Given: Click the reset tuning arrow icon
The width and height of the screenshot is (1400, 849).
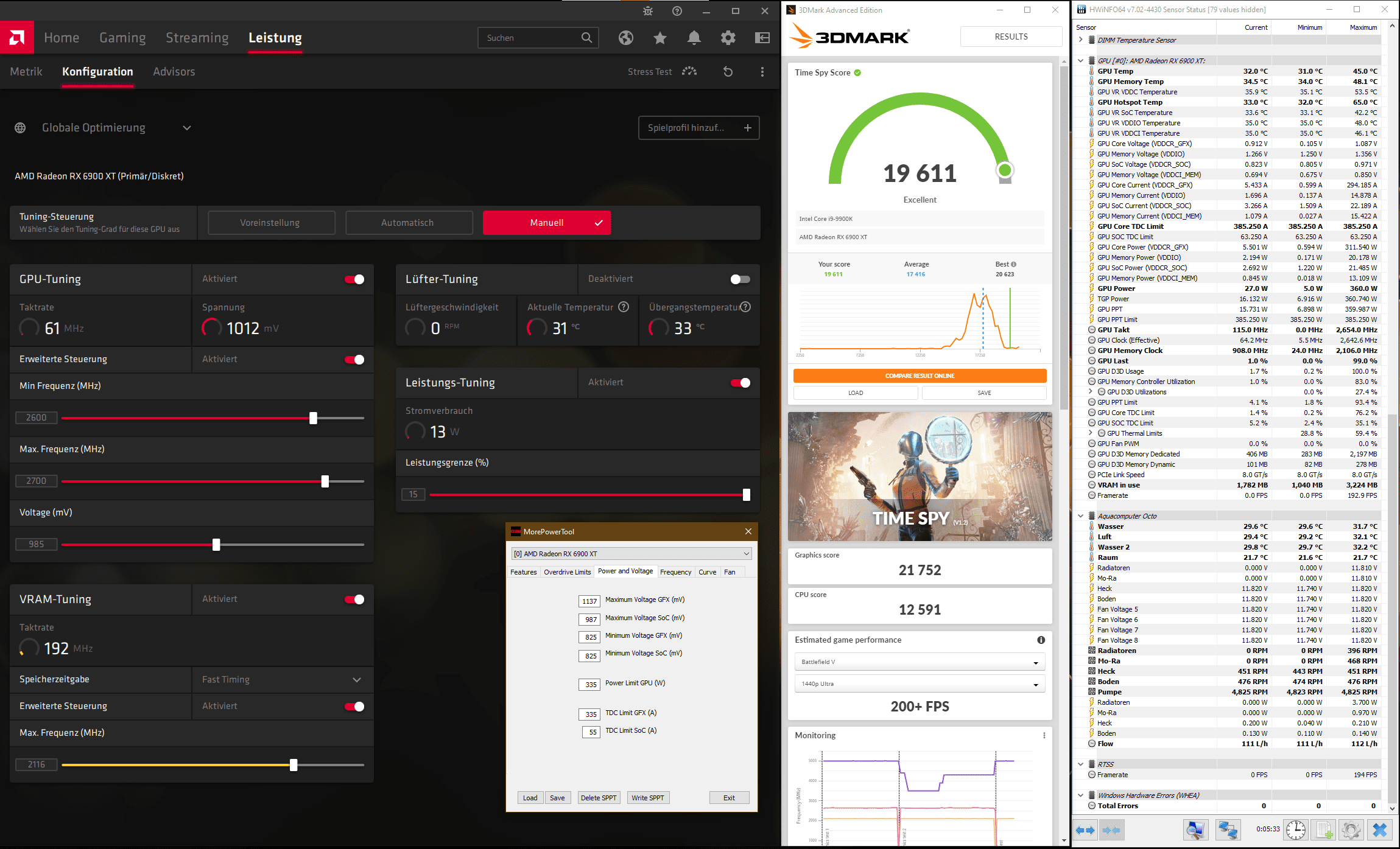Looking at the screenshot, I should (x=728, y=72).
